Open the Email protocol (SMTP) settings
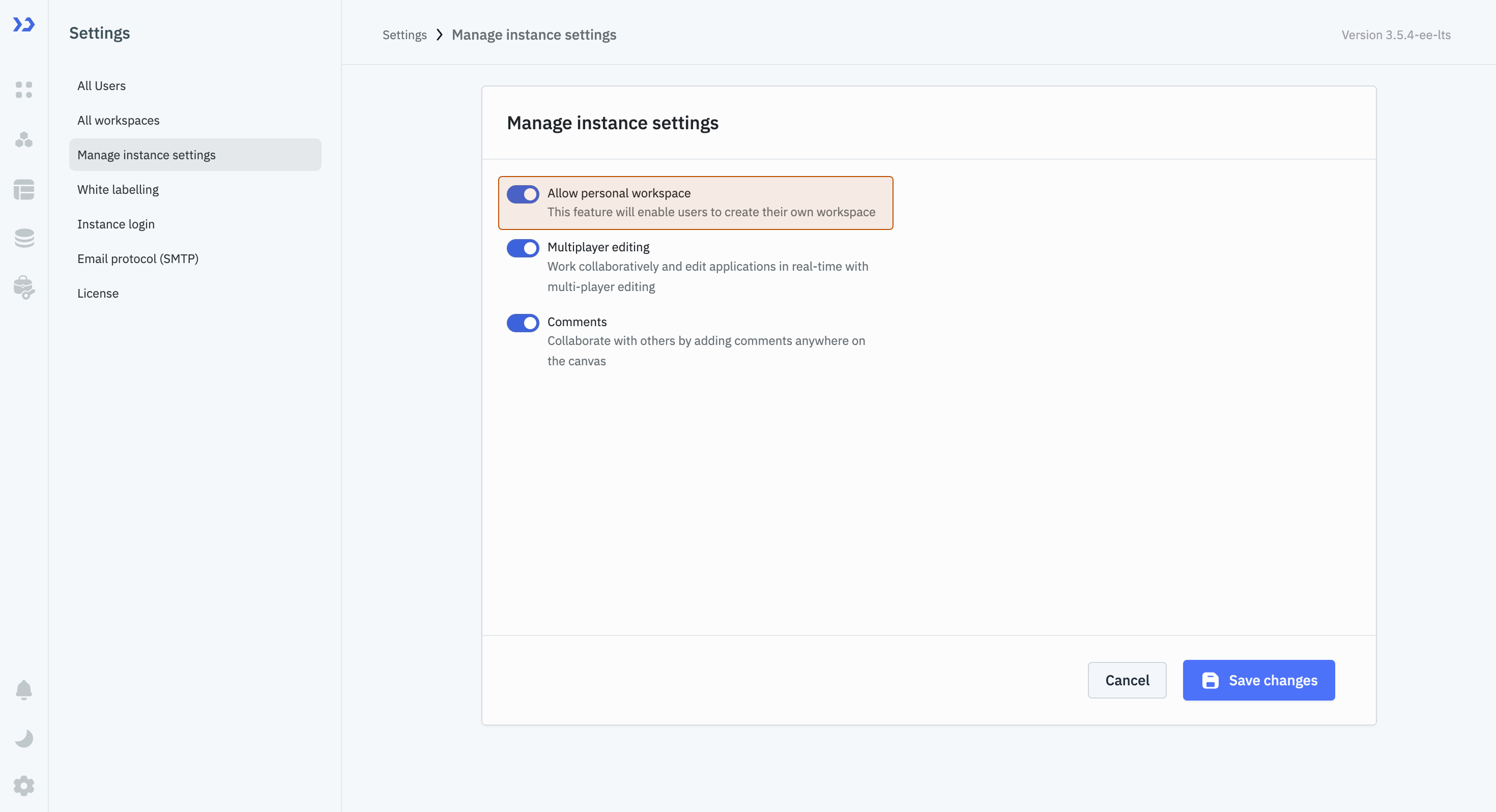This screenshot has height=812, width=1496. [x=137, y=258]
